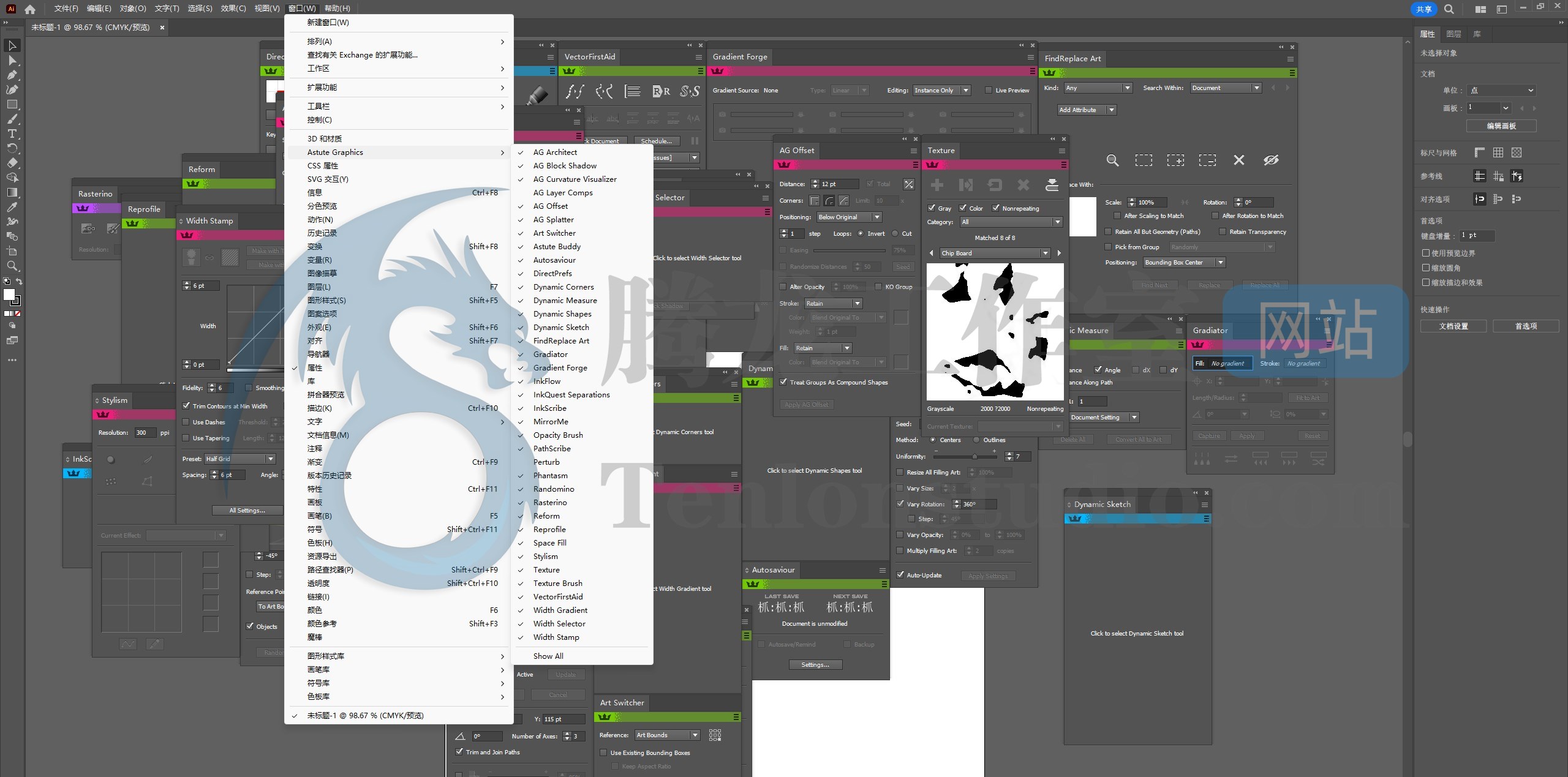Select the Type tool

[x=12, y=134]
